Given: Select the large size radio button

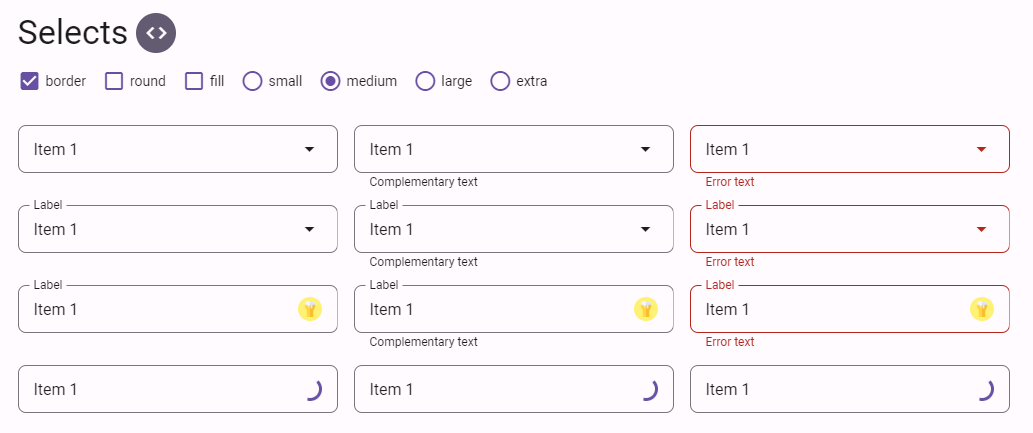Looking at the screenshot, I should pyautogui.click(x=426, y=82).
